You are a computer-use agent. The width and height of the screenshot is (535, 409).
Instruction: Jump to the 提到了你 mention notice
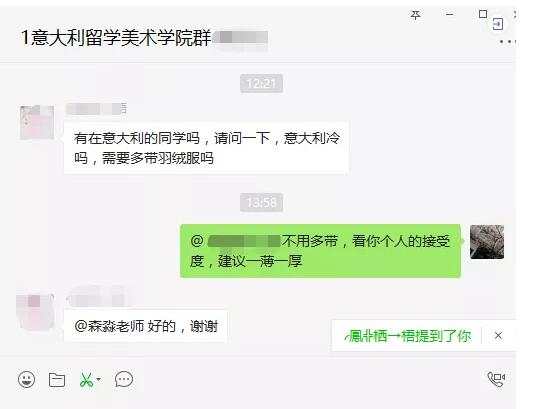tap(408, 336)
